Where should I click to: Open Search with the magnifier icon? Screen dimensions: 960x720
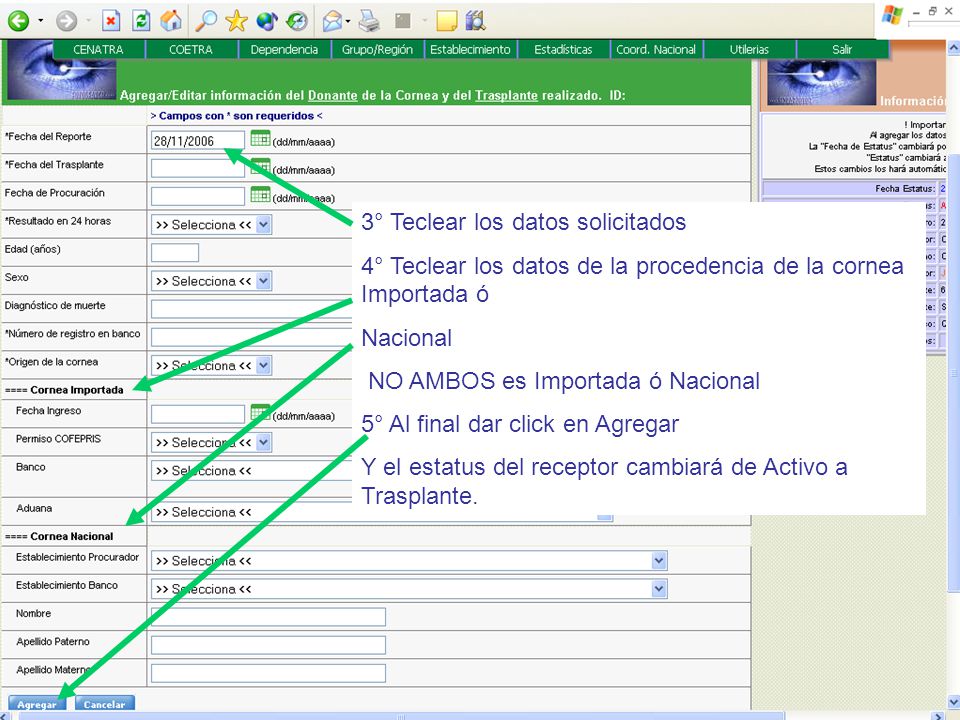click(206, 21)
